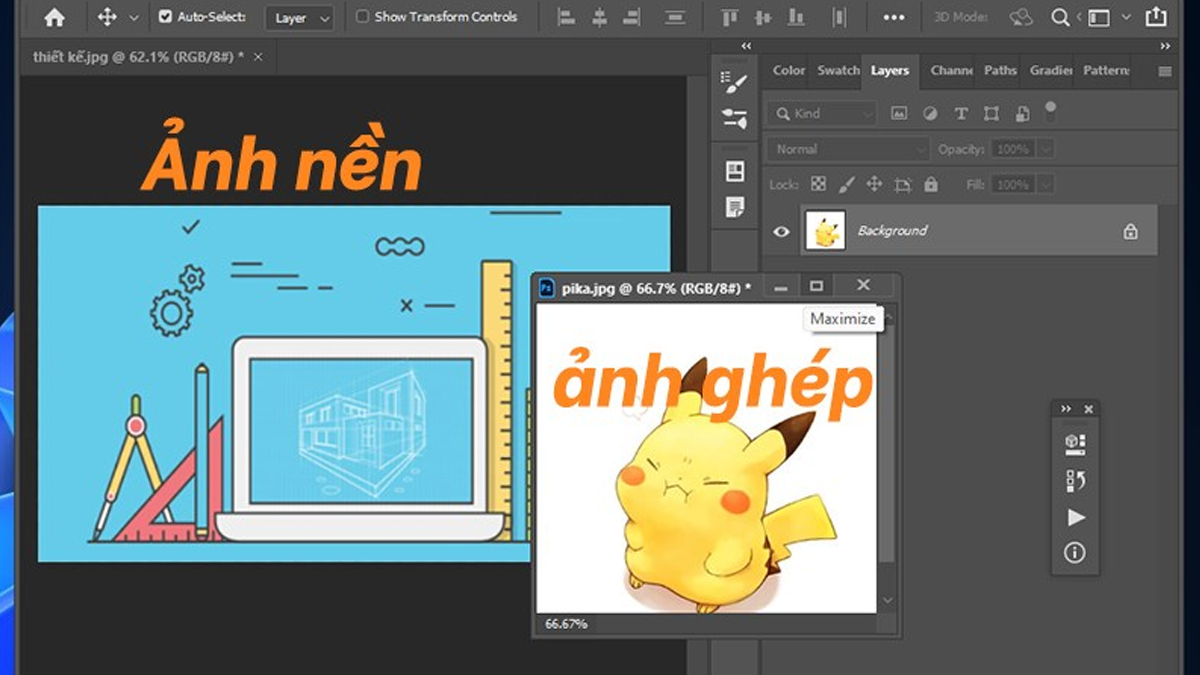This screenshot has height=675, width=1200.
Task: Click the align horizontal centers icon
Action: [598, 17]
